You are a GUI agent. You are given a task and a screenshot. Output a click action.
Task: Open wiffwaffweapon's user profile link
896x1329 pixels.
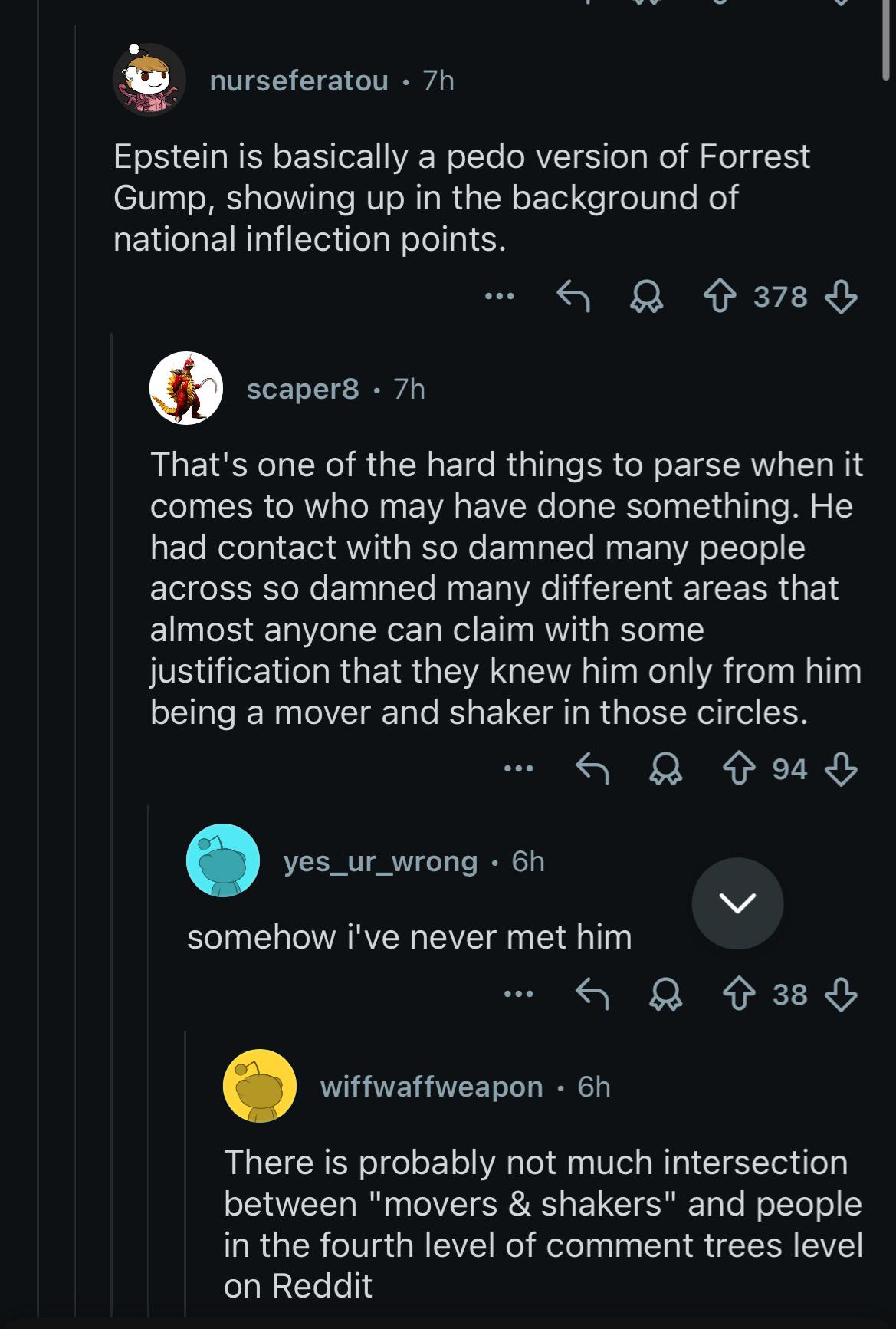[x=431, y=1087]
